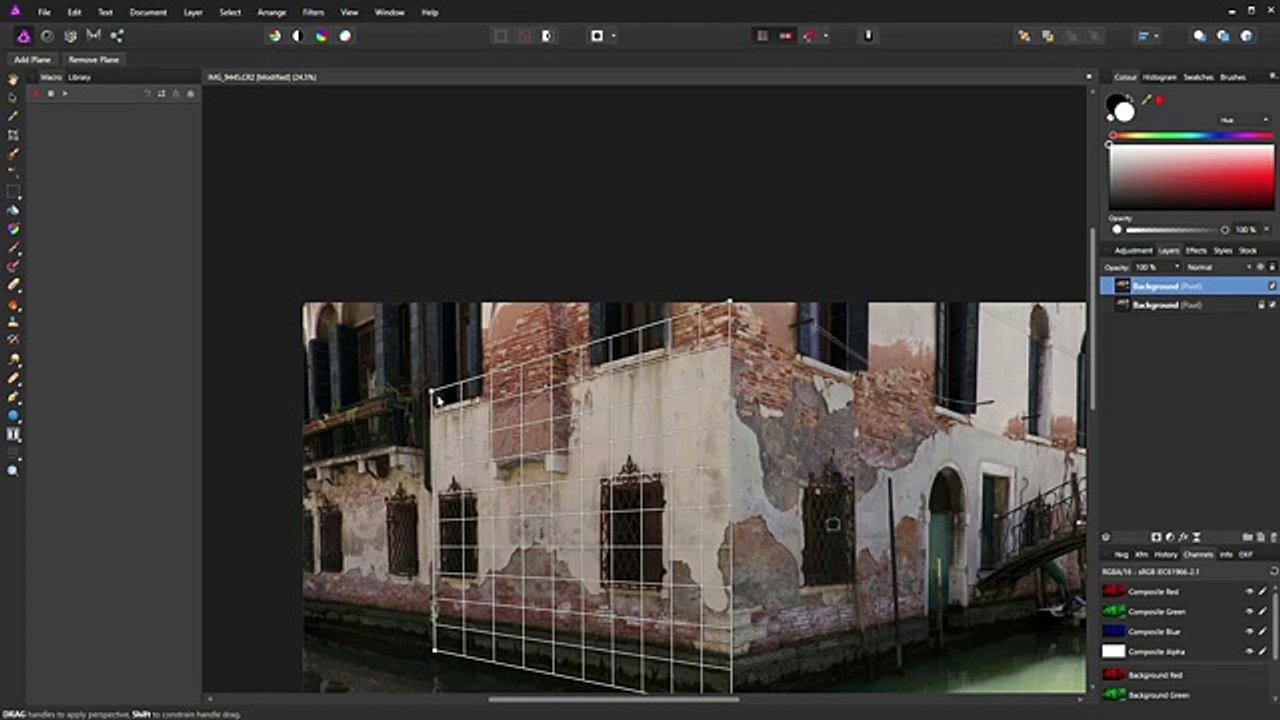1280x720 pixels.
Task: Hide the Composite Red channel
Action: (x=1249, y=592)
